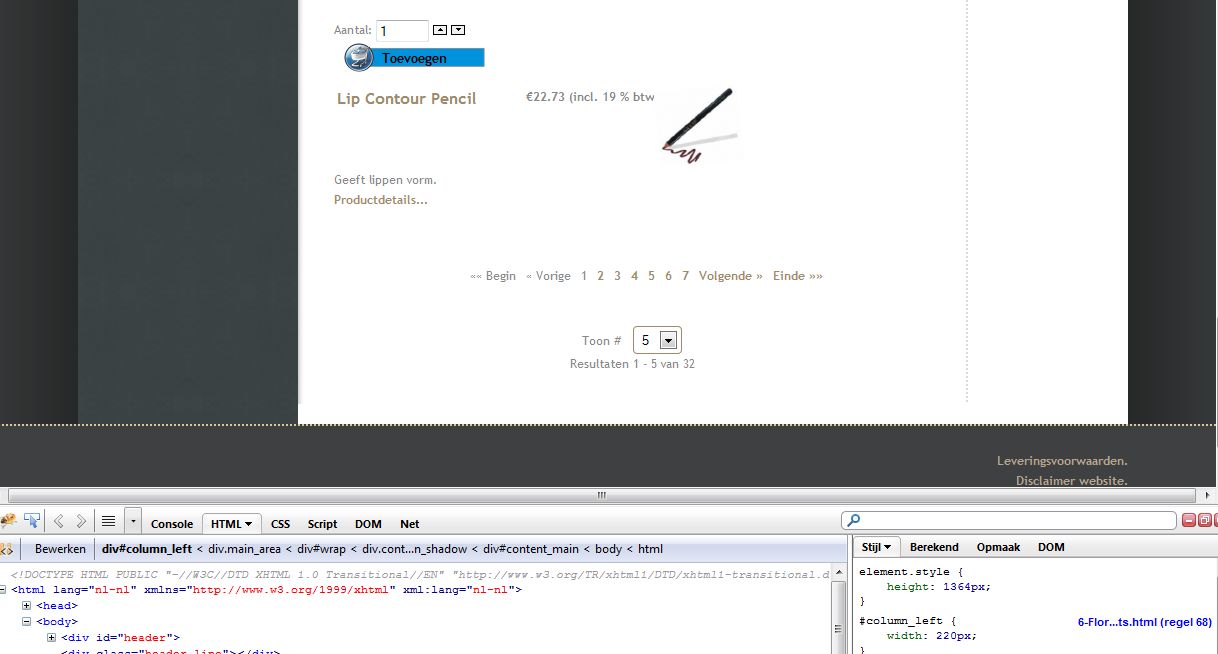This screenshot has height=654, width=1218.
Task: Go forward with Firebug's right arrow
Action: (81, 521)
